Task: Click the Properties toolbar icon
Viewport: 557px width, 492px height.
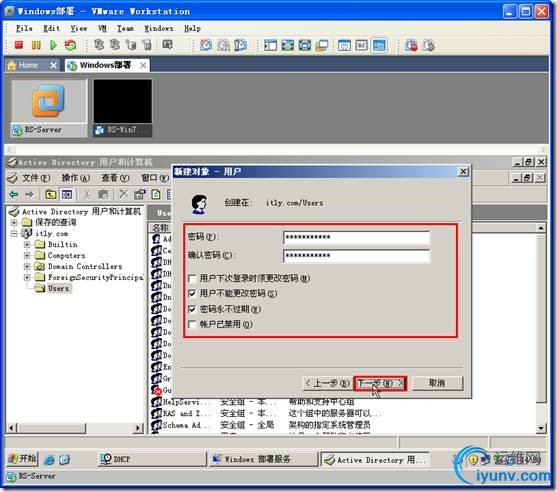Action: pos(140,194)
